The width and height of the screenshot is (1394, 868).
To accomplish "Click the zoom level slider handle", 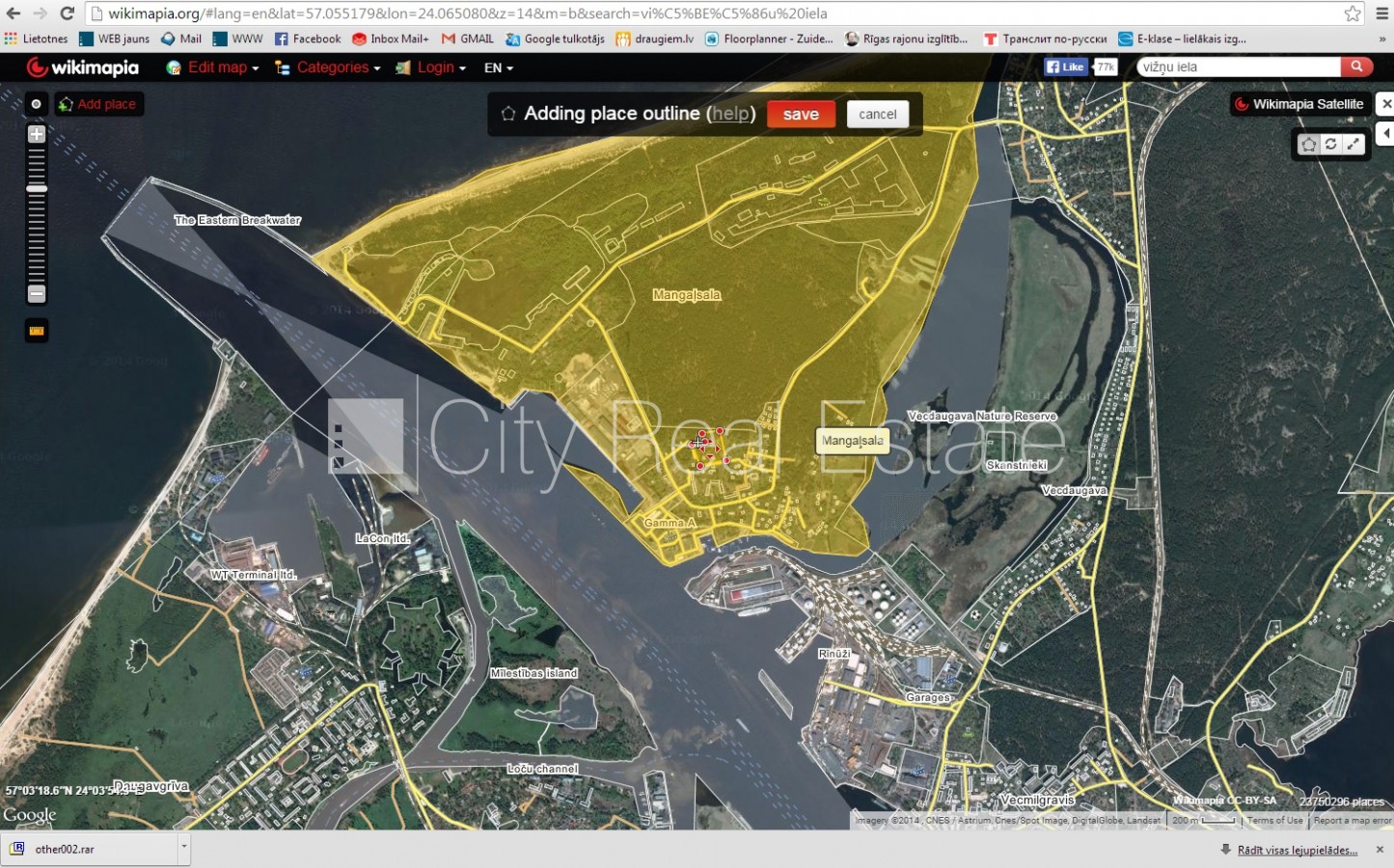I will pyautogui.click(x=37, y=189).
